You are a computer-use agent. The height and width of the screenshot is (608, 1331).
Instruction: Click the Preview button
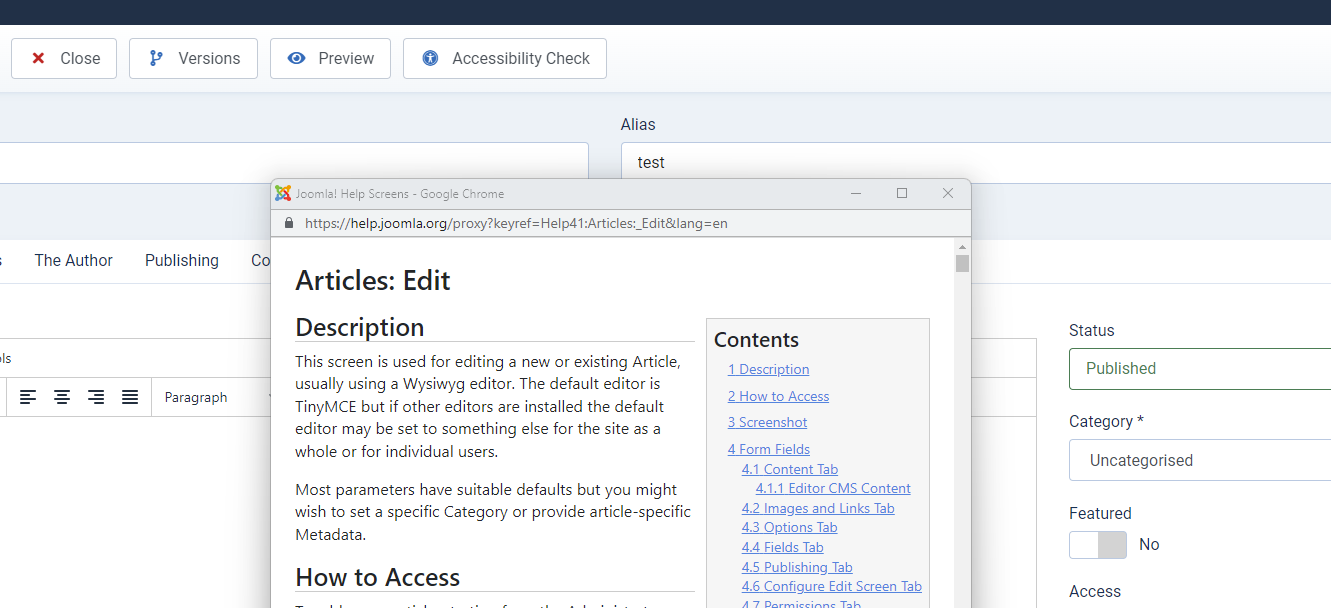click(330, 58)
